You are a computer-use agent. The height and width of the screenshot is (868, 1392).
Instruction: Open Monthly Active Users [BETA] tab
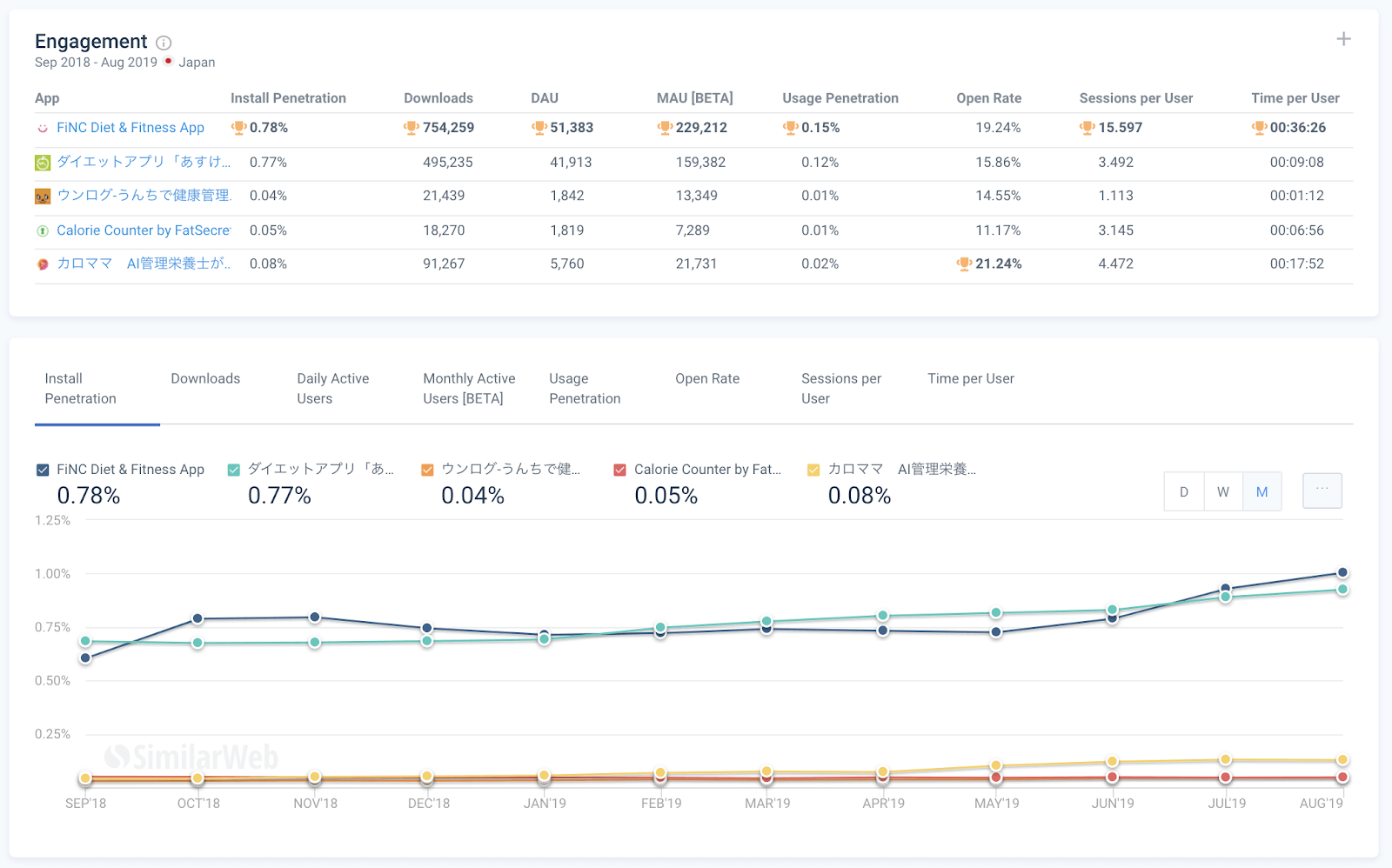pos(469,389)
